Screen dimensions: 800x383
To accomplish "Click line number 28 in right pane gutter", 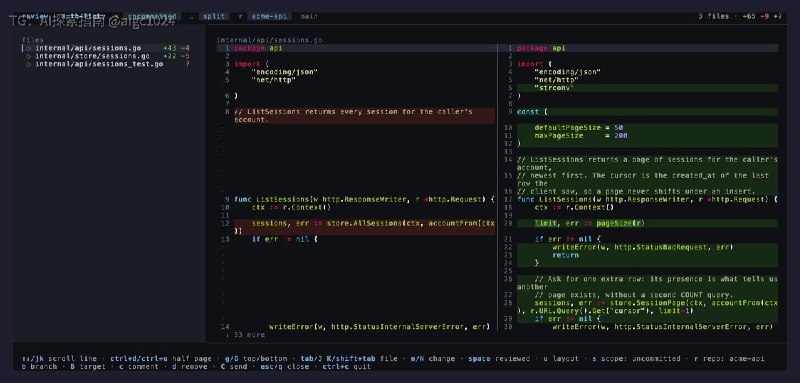I will coord(508,303).
